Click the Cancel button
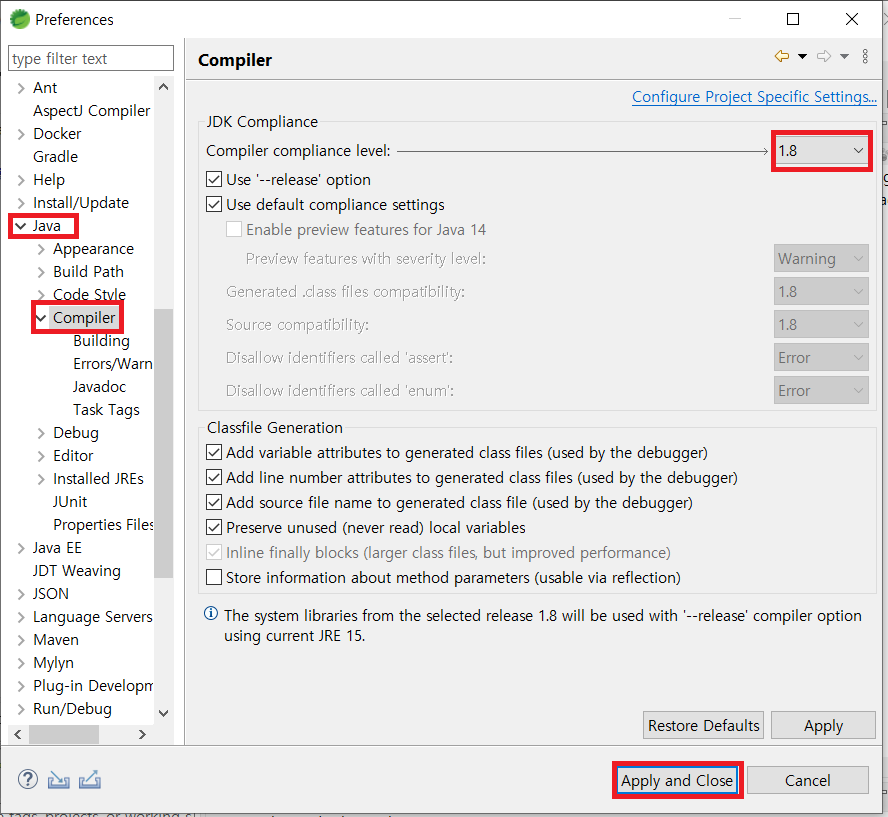The image size is (888, 817). pyautogui.click(x=808, y=780)
